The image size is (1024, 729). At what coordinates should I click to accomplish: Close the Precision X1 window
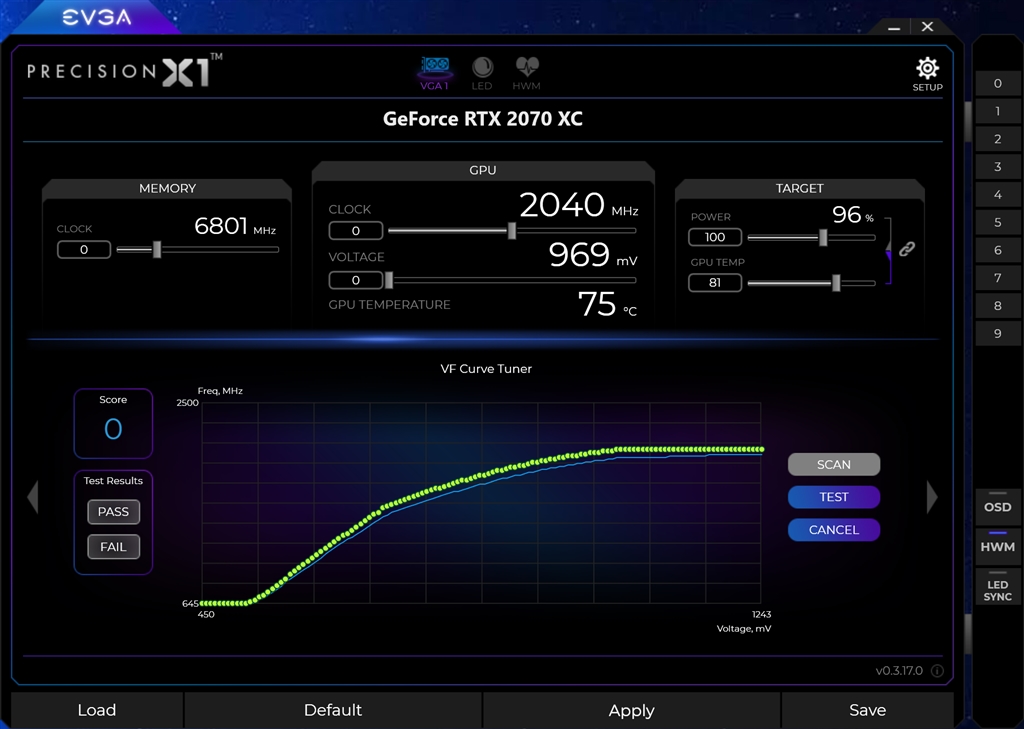(927, 27)
